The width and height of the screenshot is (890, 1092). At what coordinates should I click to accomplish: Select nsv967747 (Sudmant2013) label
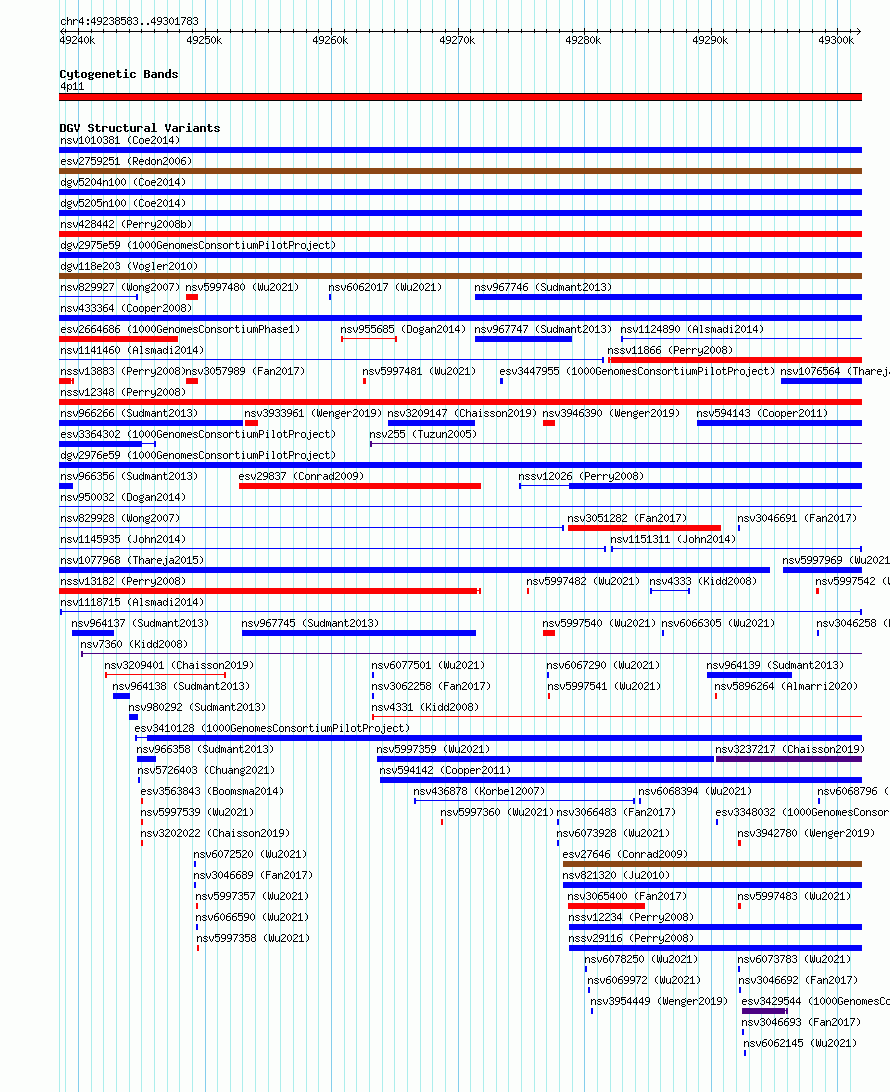[543, 329]
